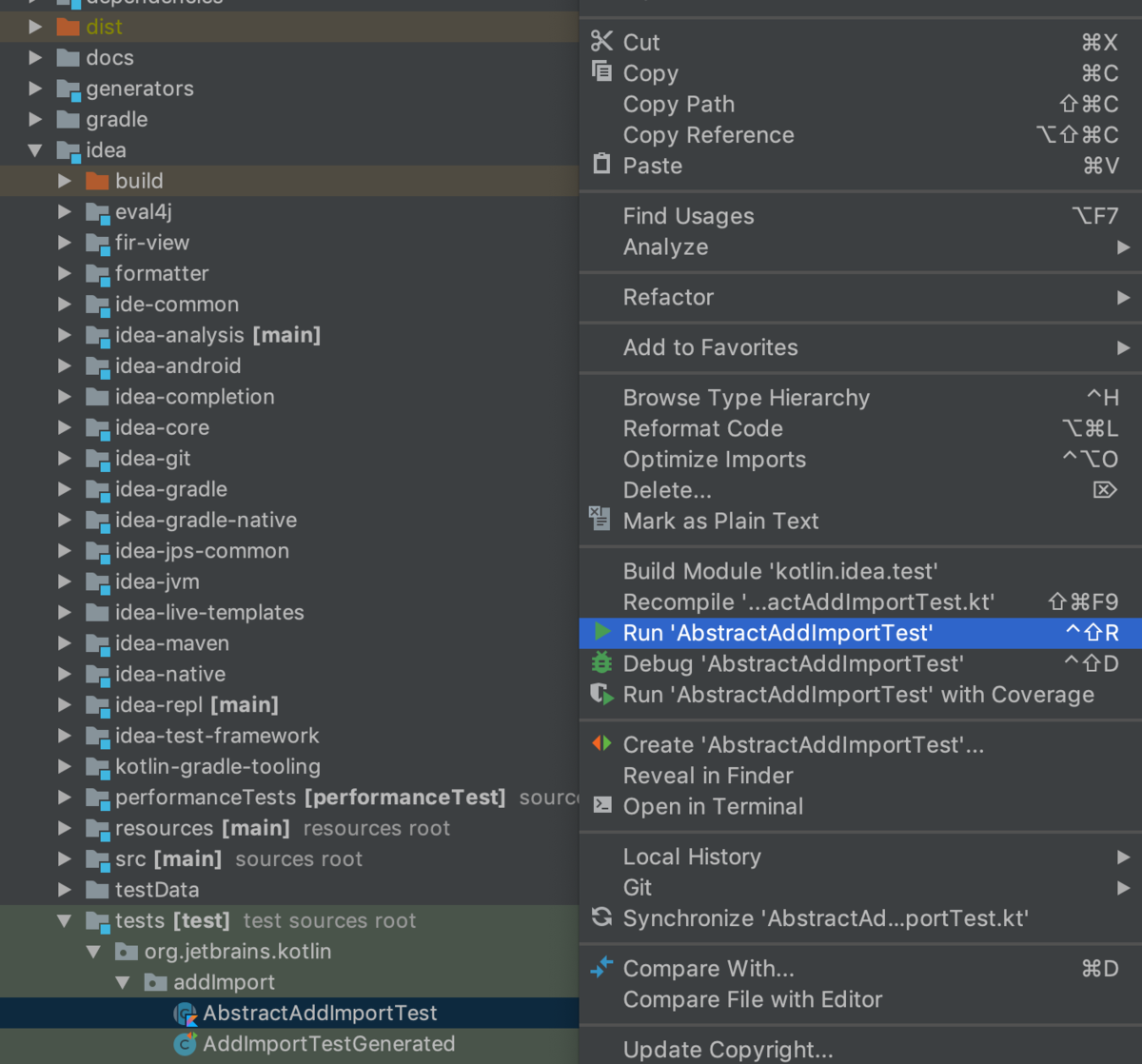
Task: Click the green Run arrow icon
Action: coord(601,632)
